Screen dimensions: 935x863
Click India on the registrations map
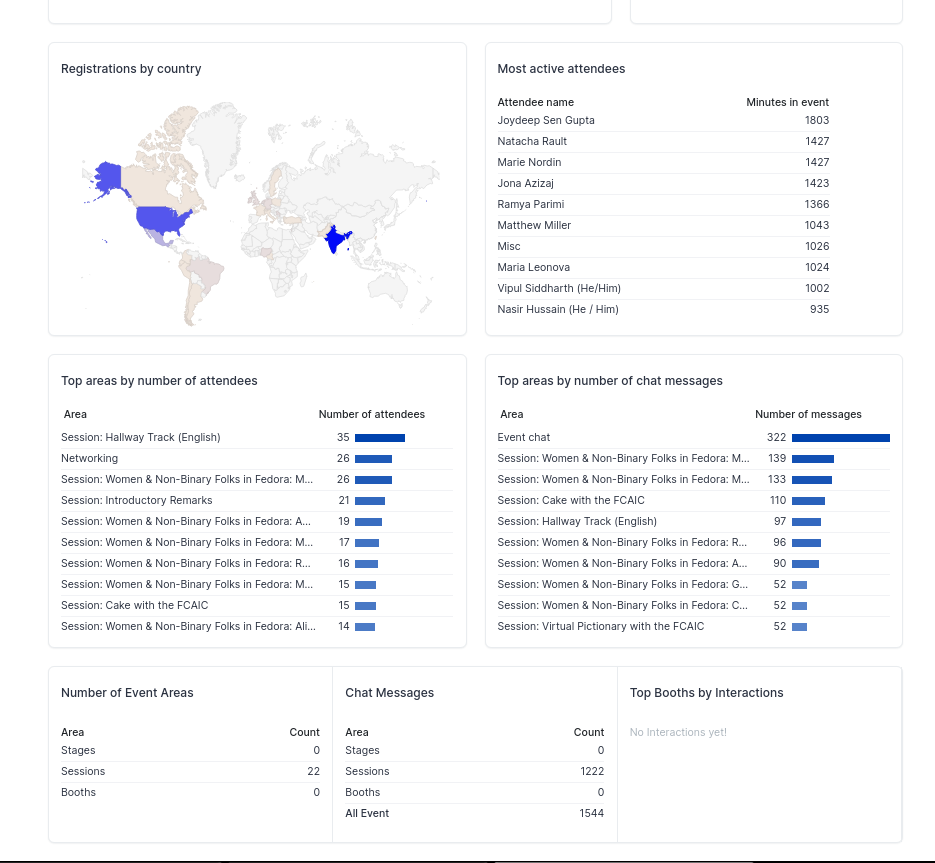click(x=336, y=238)
